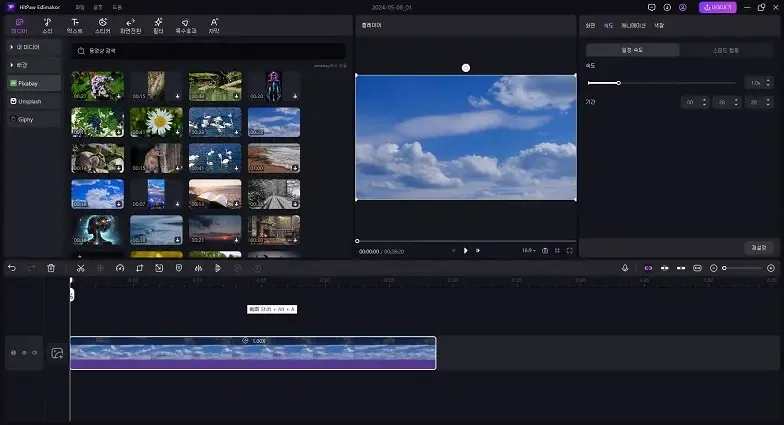Enter fullscreen preview mode
The height and width of the screenshot is (425, 784).
click(x=570, y=250)
